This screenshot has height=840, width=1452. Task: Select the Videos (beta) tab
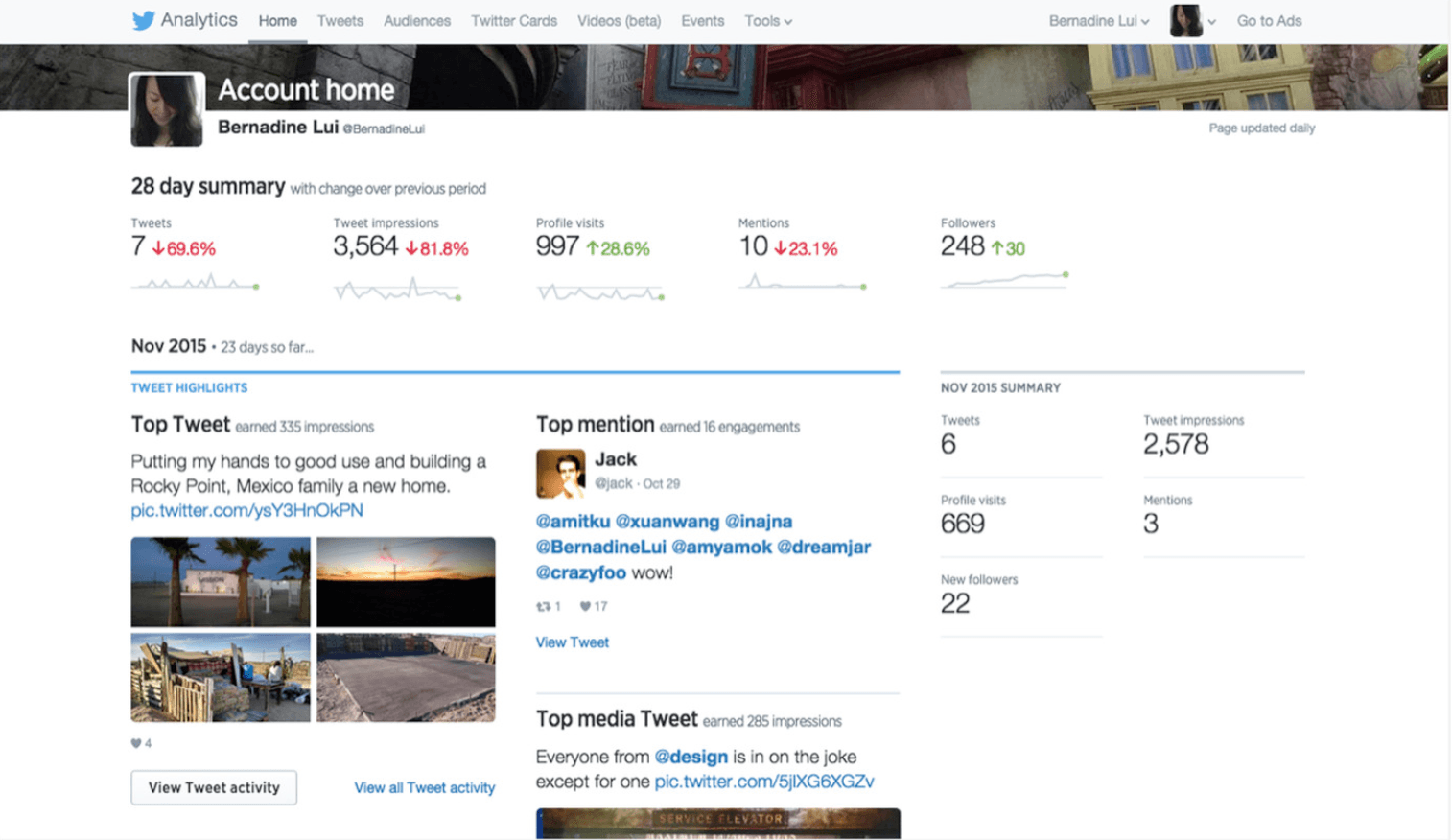(x=619, y=20)
